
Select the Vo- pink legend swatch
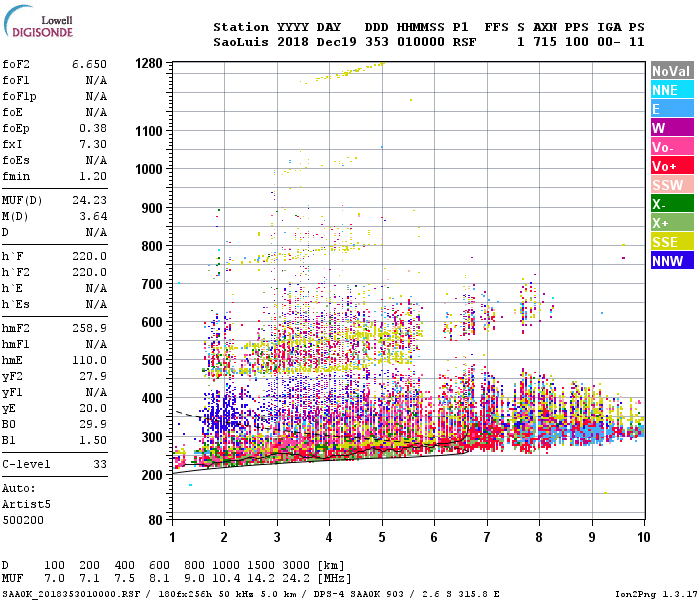672,147
